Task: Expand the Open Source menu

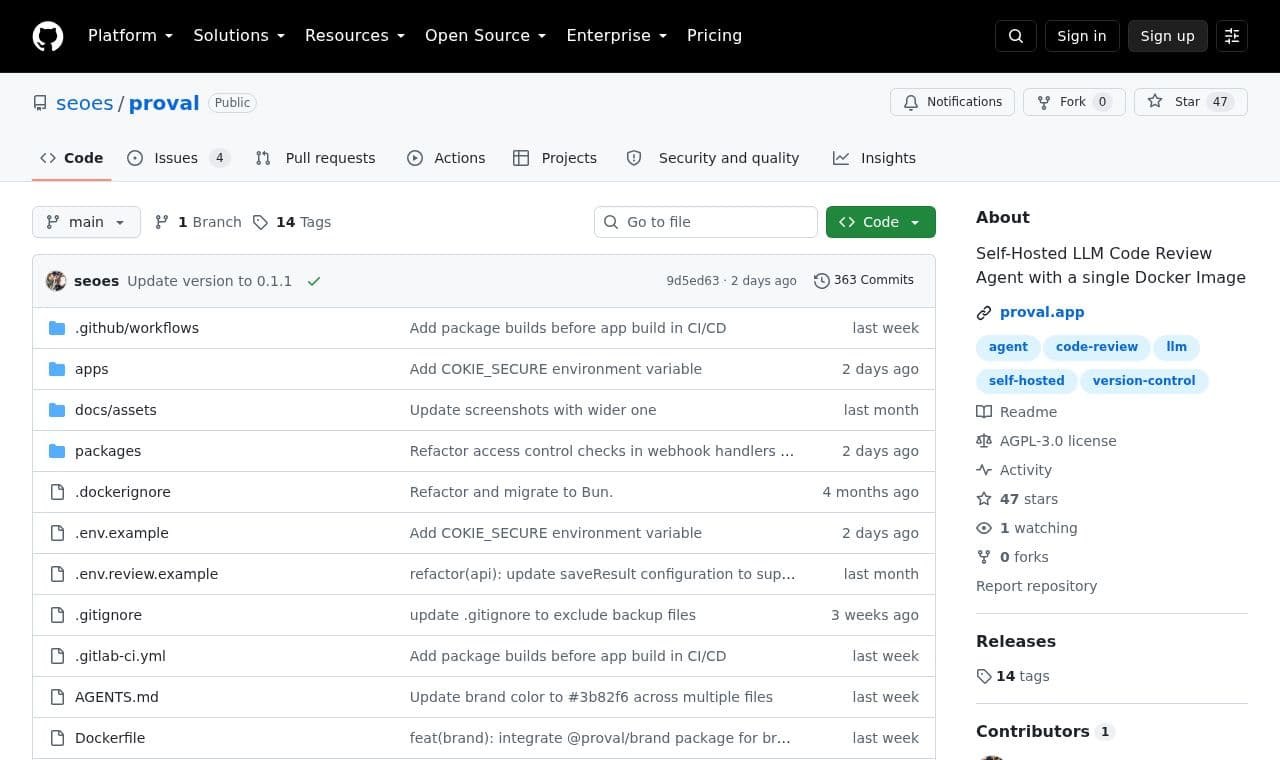Action: point(485,36)
